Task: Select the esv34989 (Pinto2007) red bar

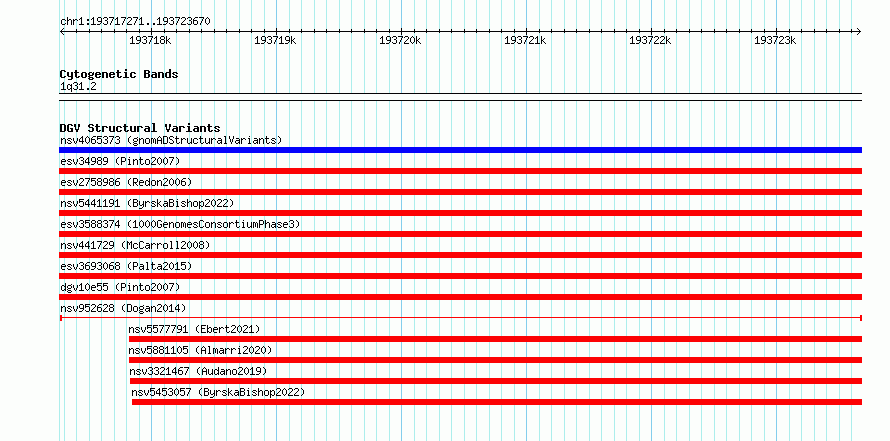Action: (x=460, y=171)
